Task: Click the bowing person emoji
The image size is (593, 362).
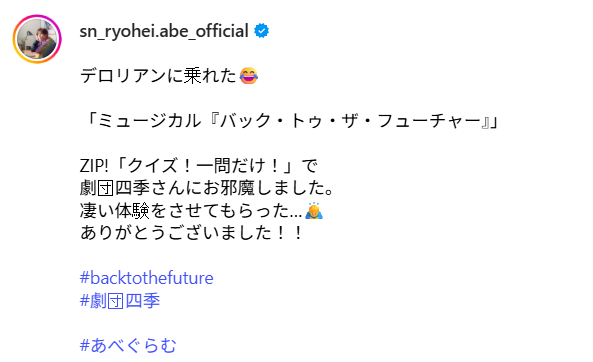Action: point(314,211)
